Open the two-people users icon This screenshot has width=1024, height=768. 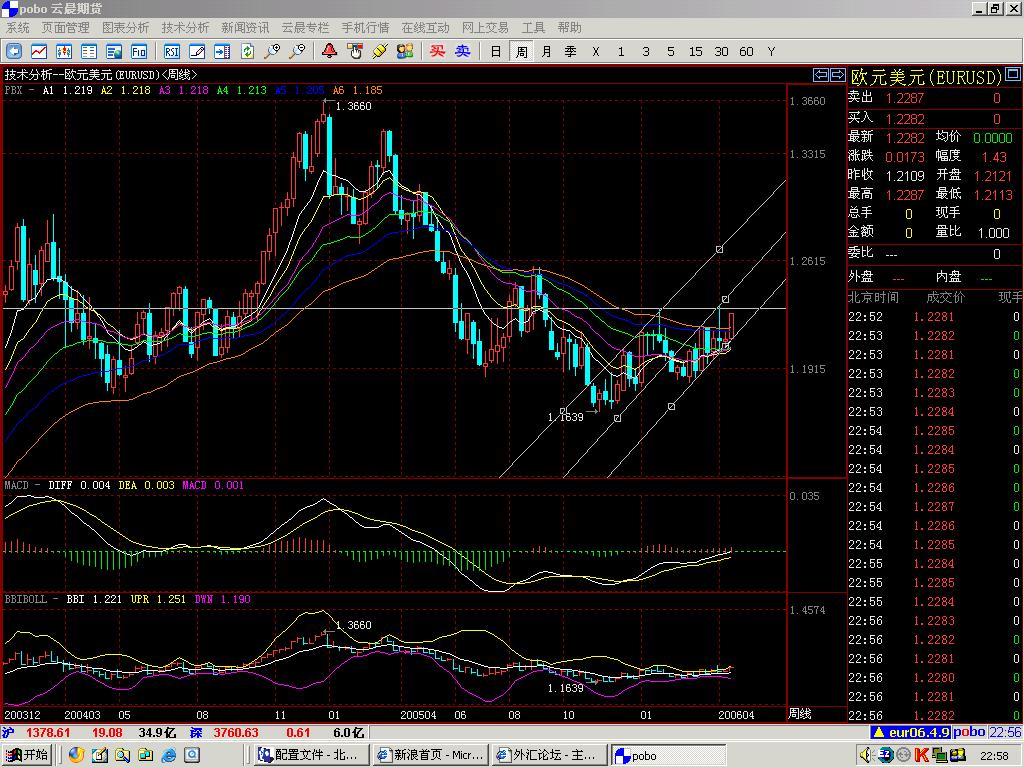coord(405,52)
